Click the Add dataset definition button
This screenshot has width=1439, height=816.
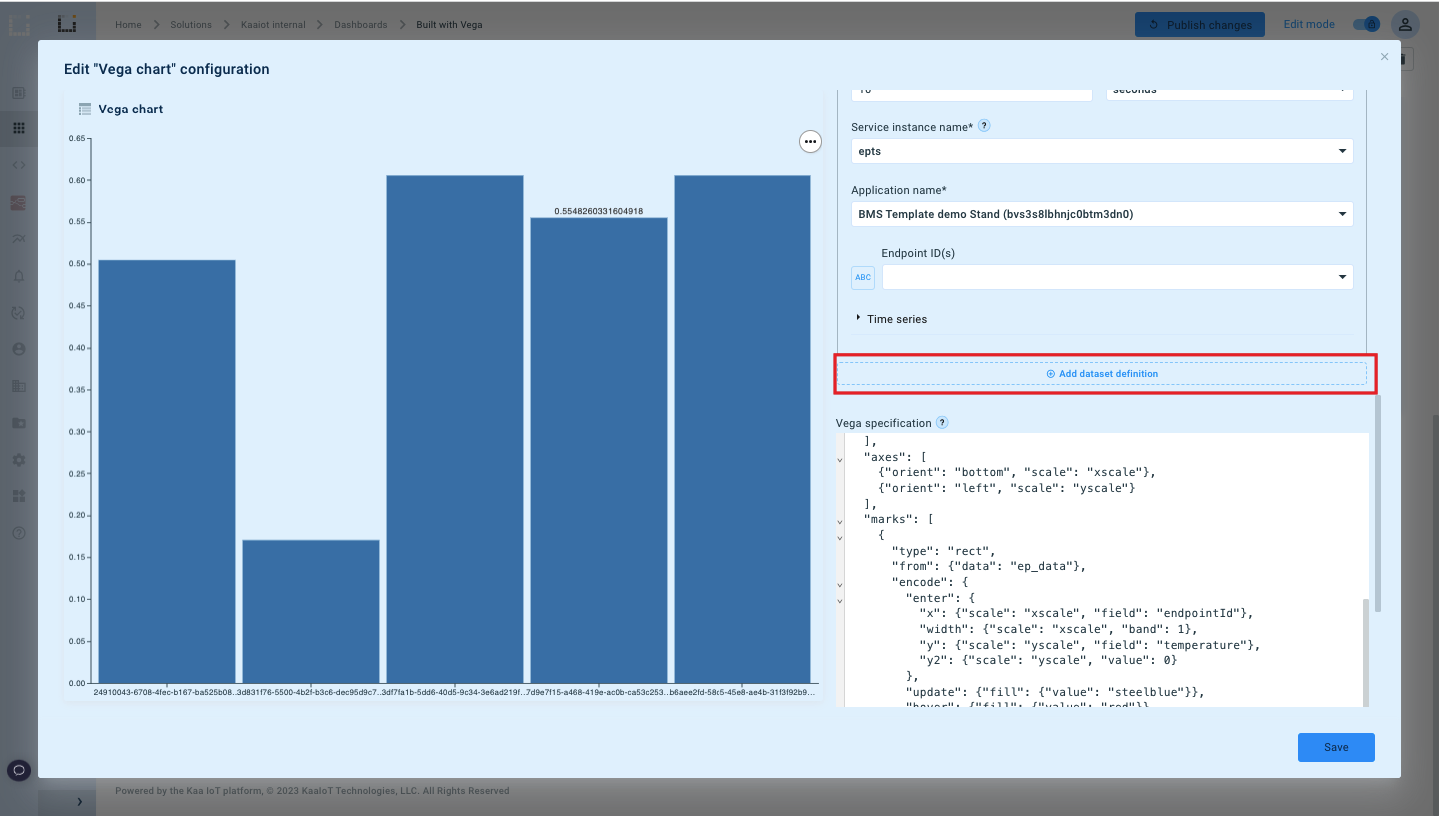(x=1102, y=373)
